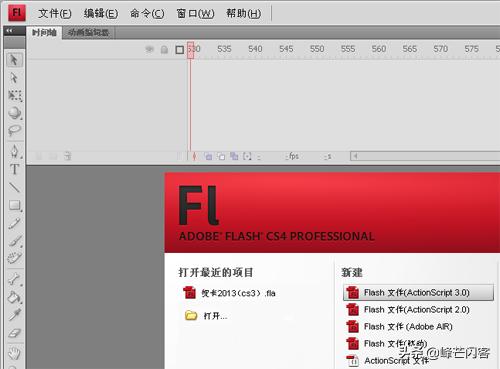The width and height of the screenshot is (500, 369).
Task: Select the Brush tool
Action: click(x=15, y=241)
